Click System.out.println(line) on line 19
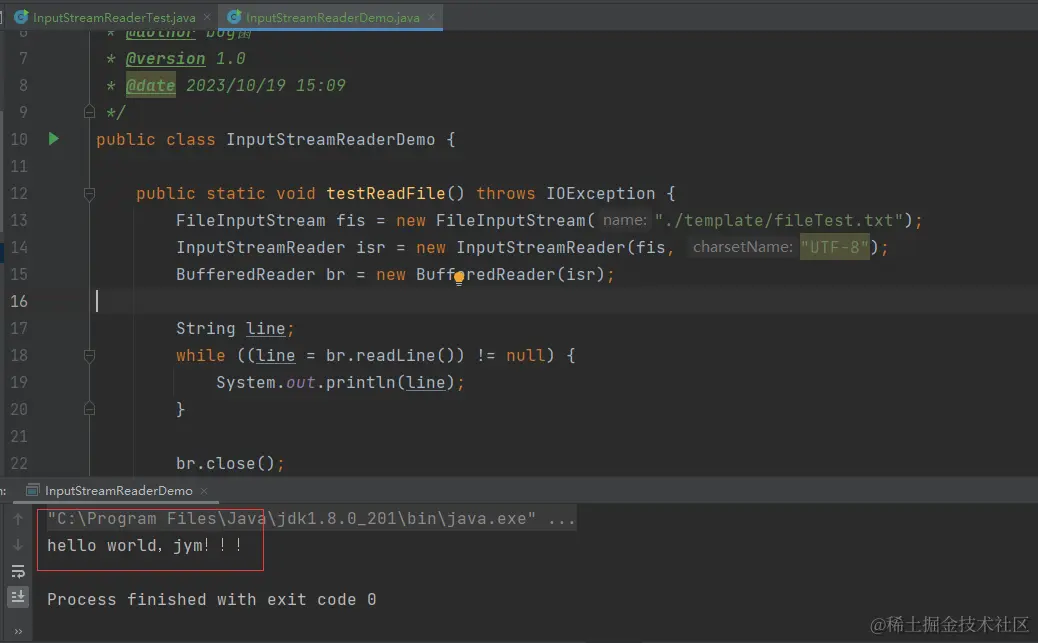The height and width of the screenshot is (643, 1038). coord(340,383)
